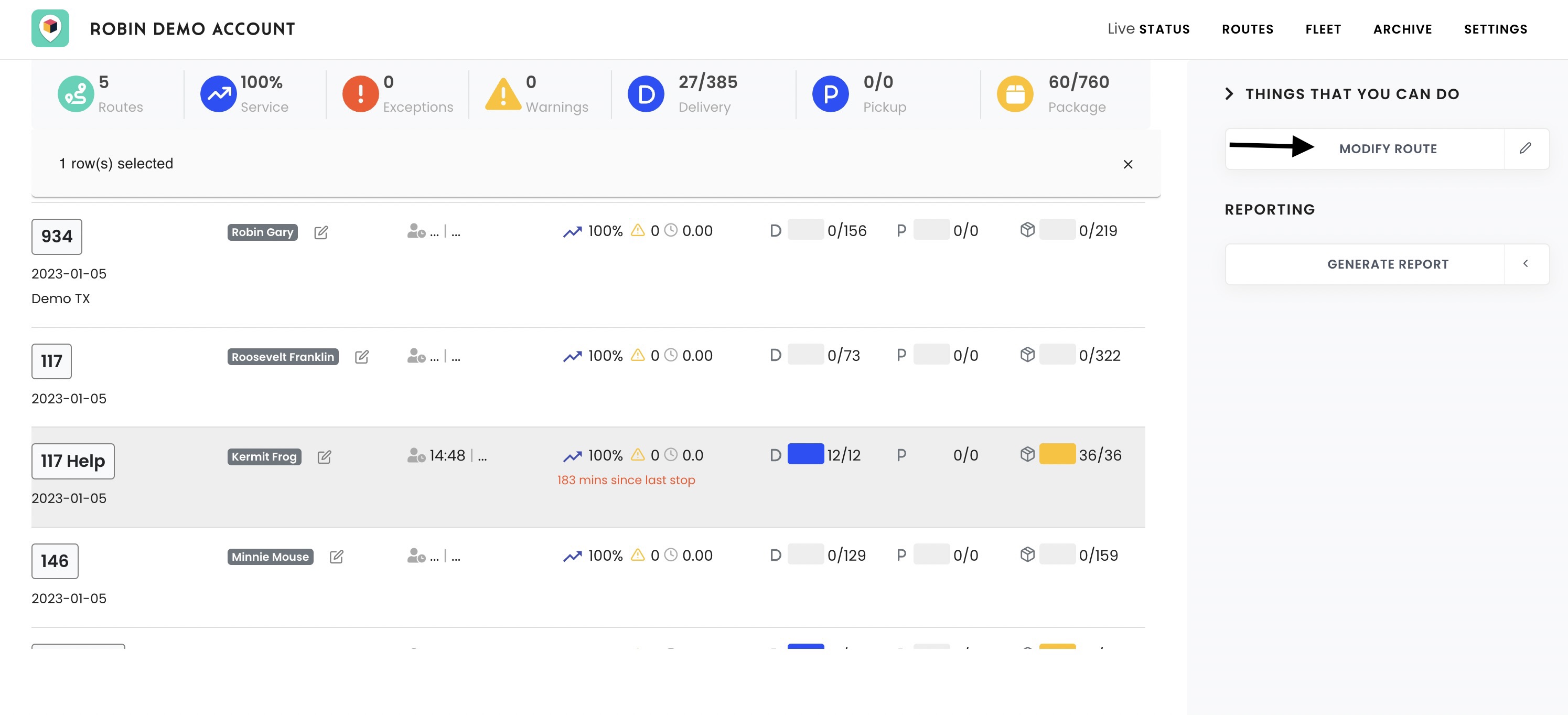Click the green Routes summary icon

pos(76,94)
